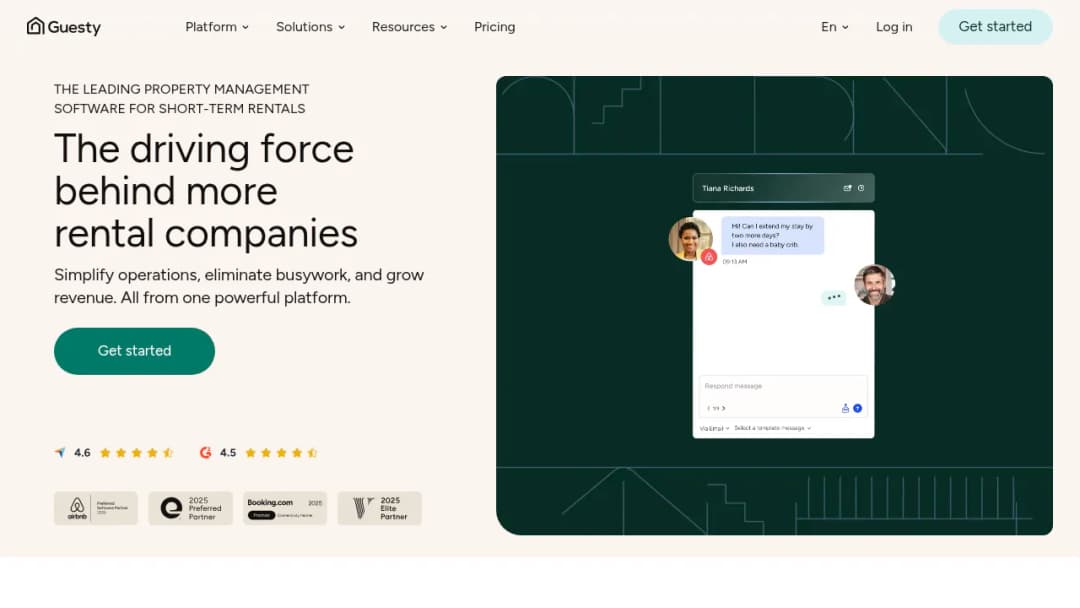Click the guest's avatar photo
The height and width of the screenshot is (608, 1080).
pyautogui.click(x=690, y=238)
